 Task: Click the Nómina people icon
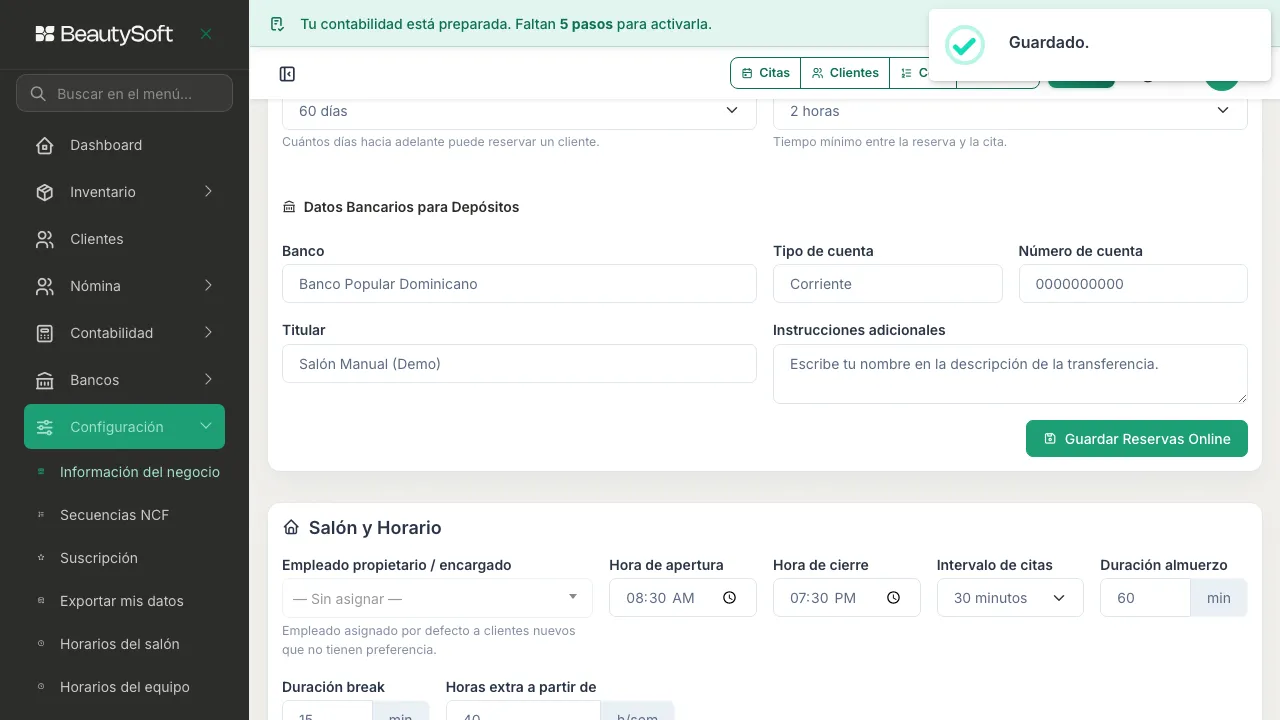pos(45,286)
